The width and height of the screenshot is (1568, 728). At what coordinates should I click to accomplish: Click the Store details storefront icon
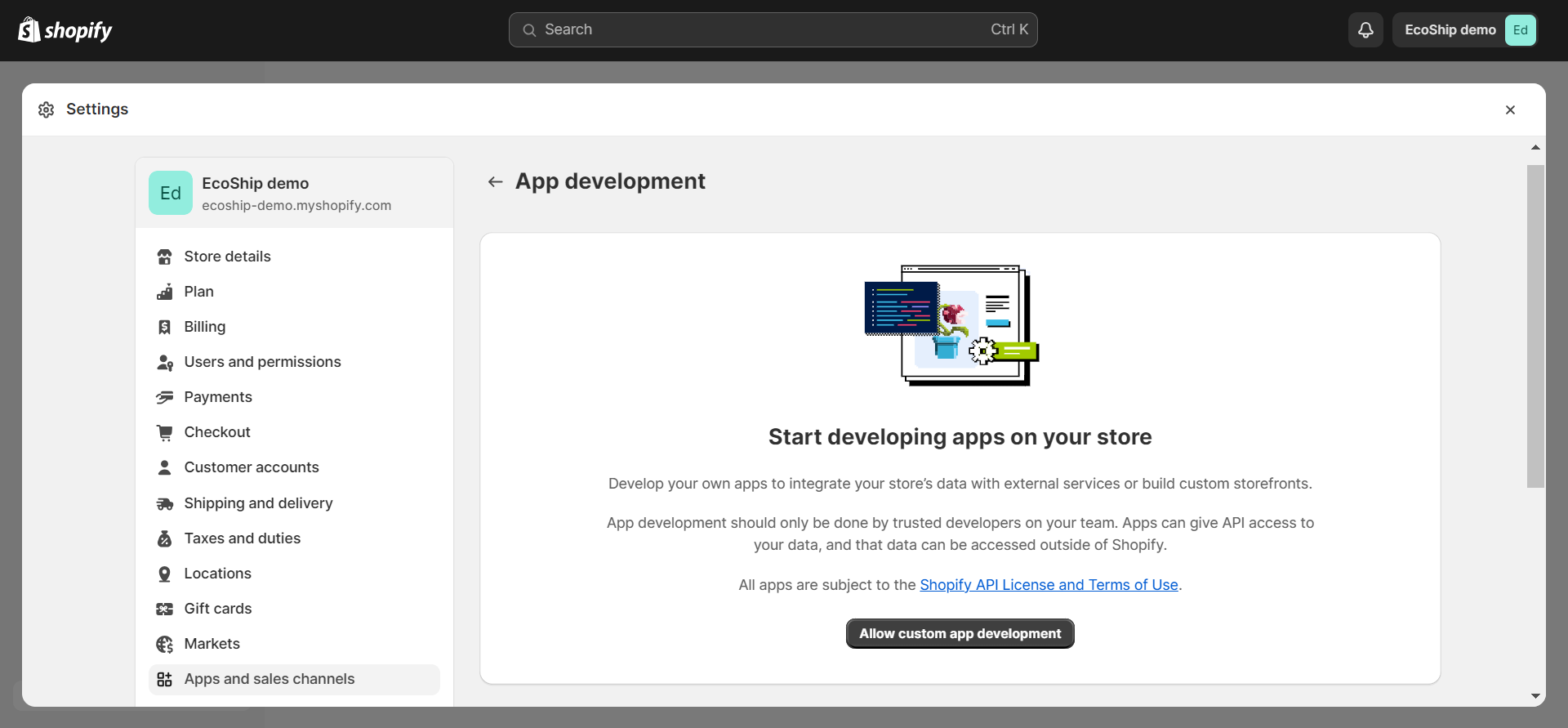[165, 257]
